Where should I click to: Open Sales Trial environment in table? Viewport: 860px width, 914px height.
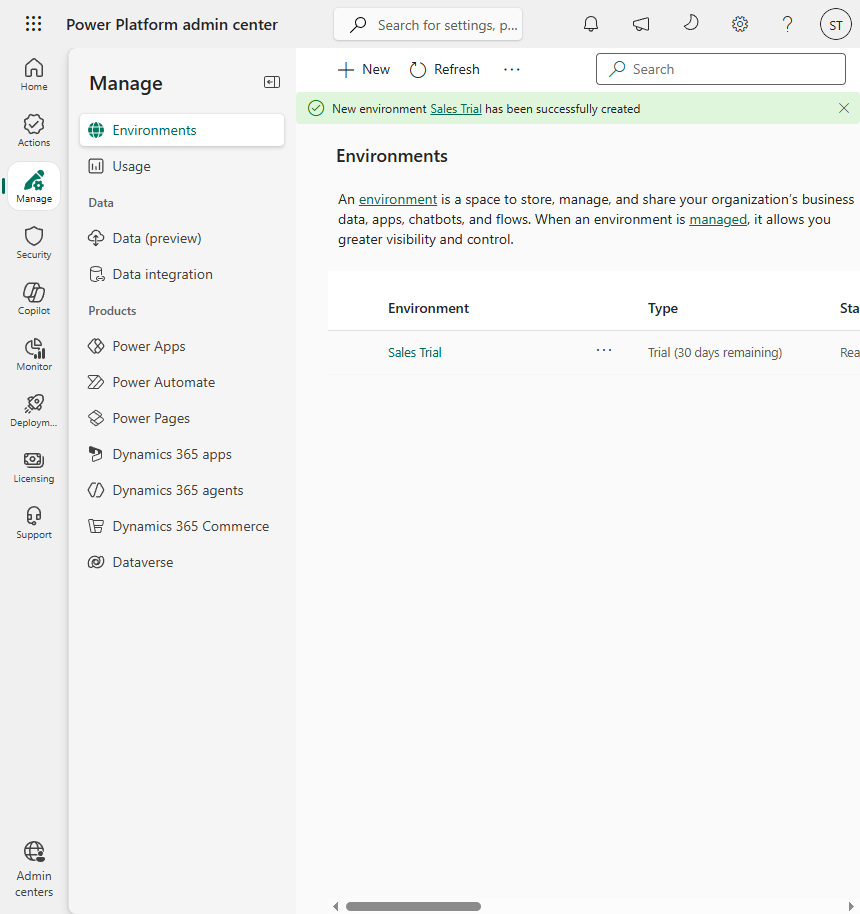click(415, 353)
